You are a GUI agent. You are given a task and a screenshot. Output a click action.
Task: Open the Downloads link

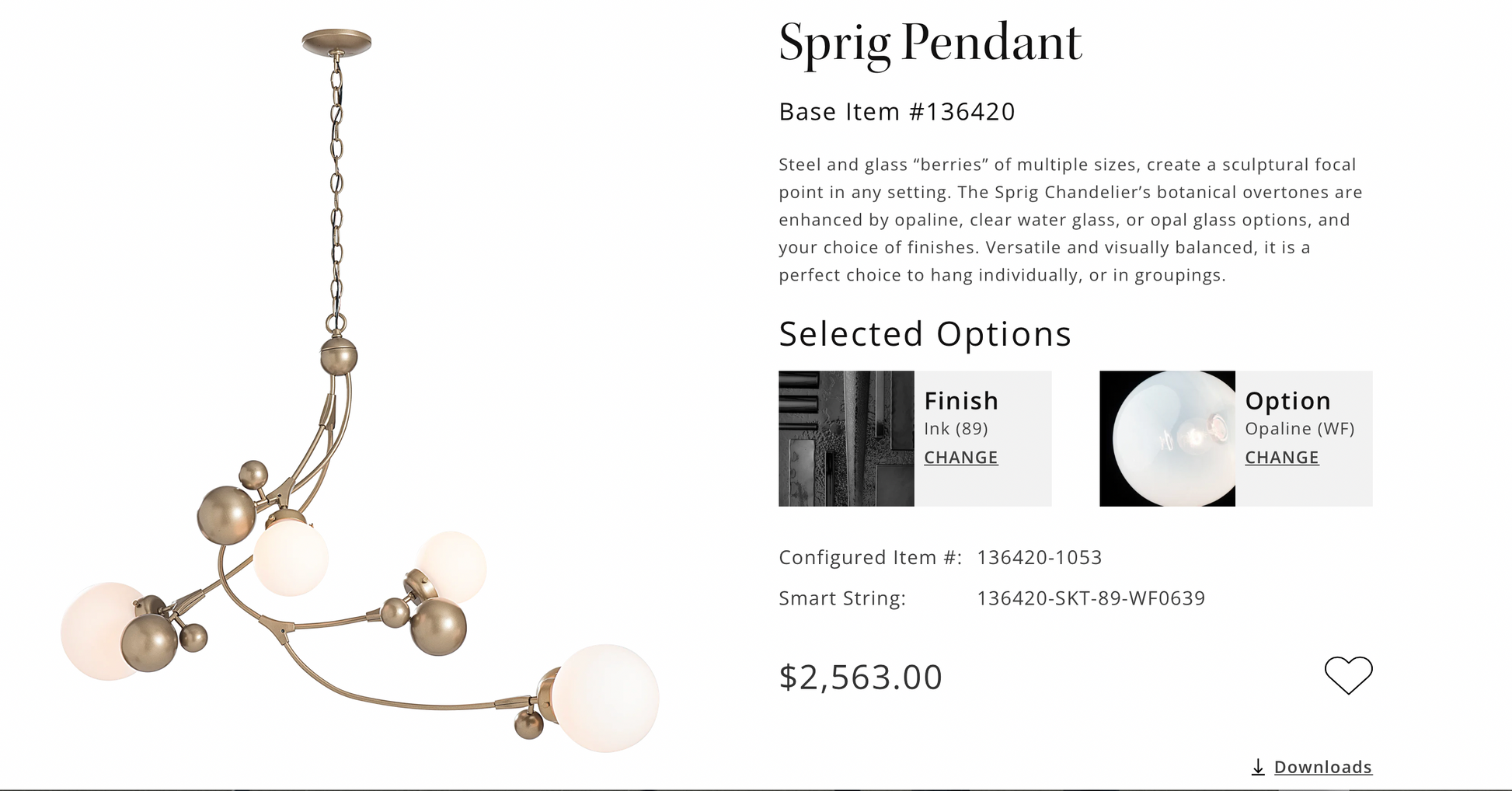(x=1322, y=767)
